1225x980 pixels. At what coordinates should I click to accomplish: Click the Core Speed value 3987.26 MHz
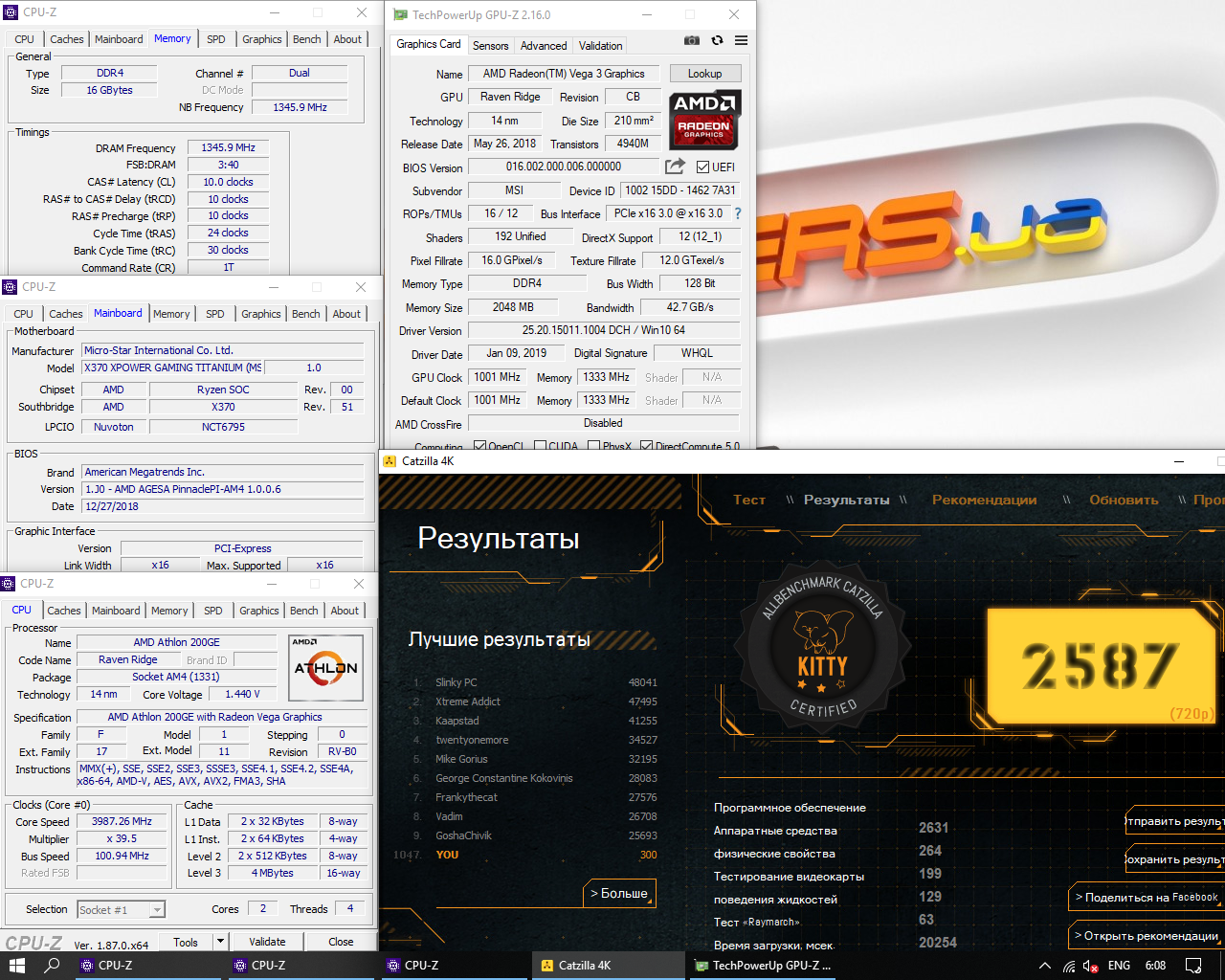pyautogui.click(x=122, y=821)
